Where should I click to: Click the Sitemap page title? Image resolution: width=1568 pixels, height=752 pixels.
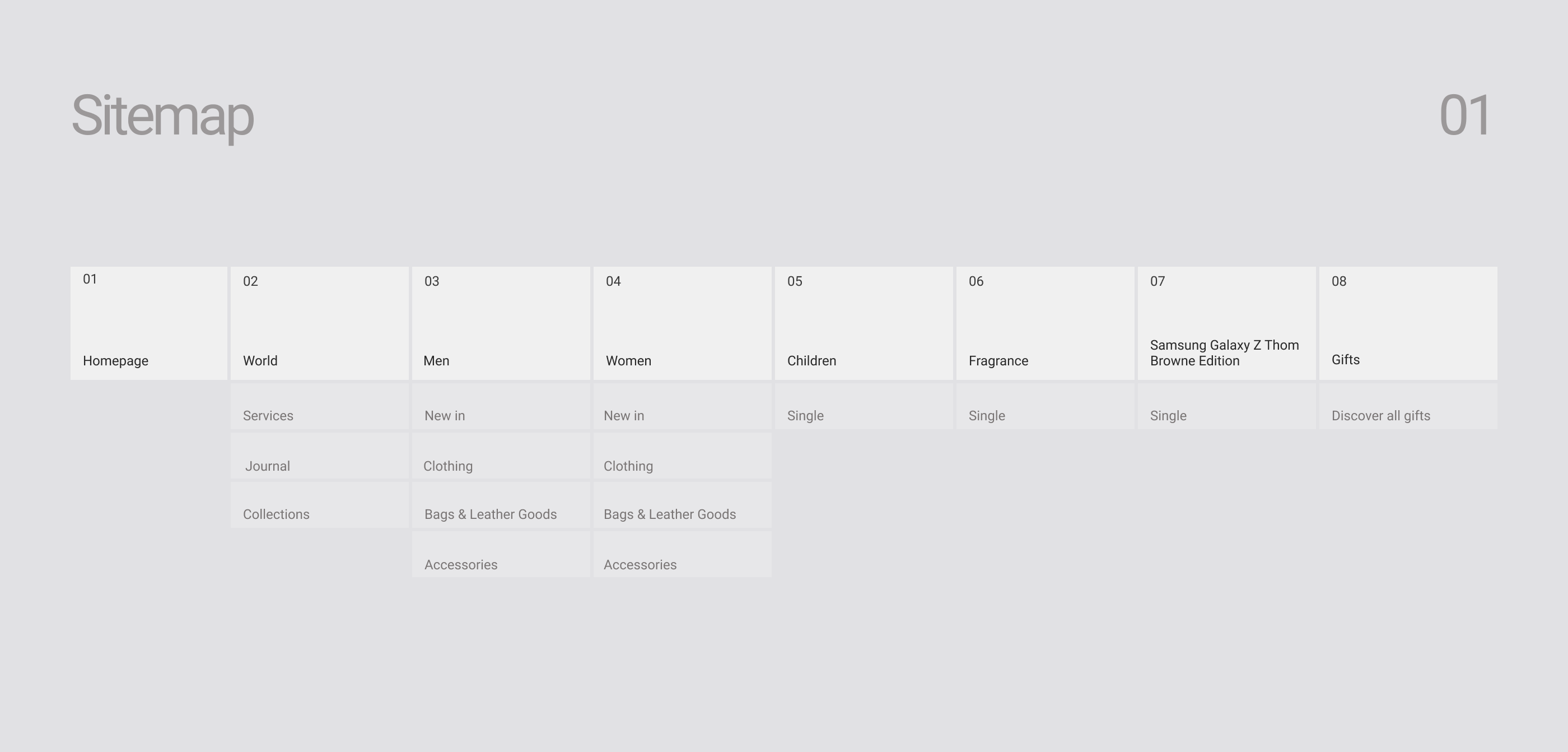pos(162,115)
